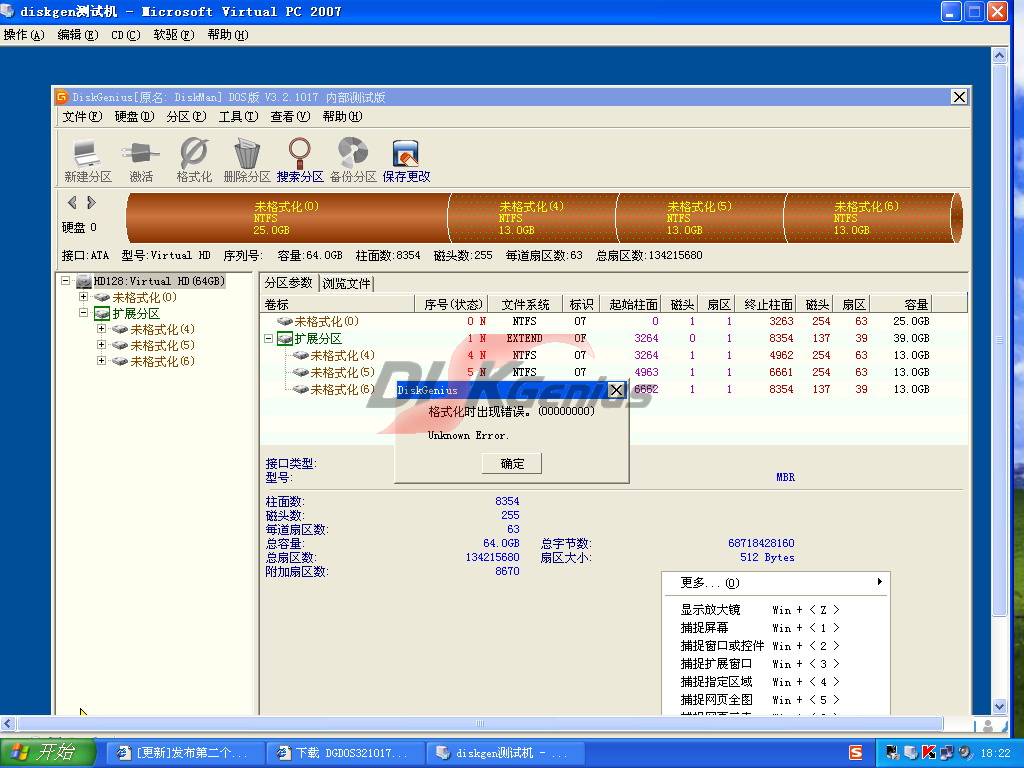This screenshot has width=1024, height=768.
Task: Choose 捕捉网页全图 in the popup menu
Action: pos(775,699)
